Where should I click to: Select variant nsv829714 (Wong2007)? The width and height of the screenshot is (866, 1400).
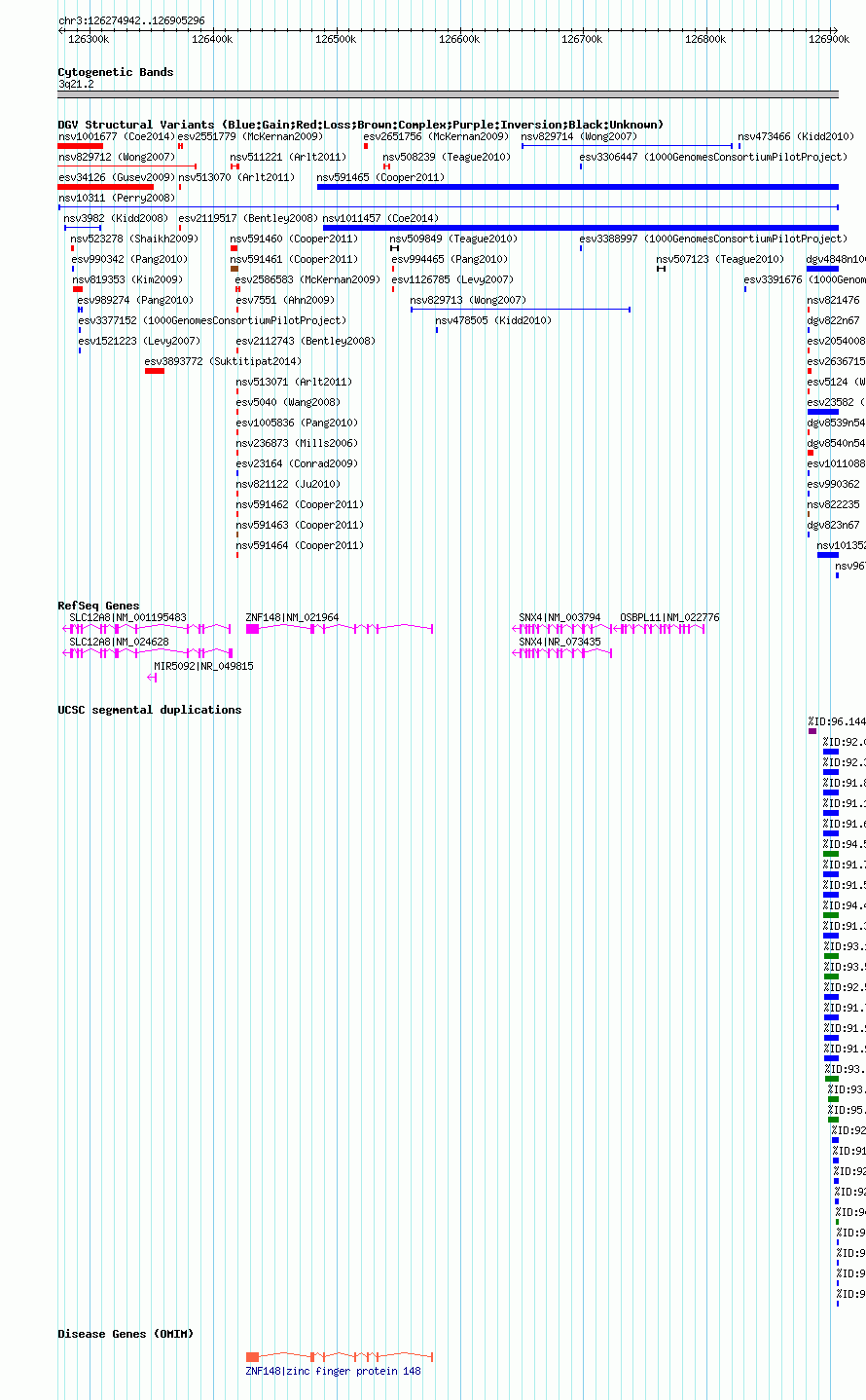(x=579, y=136)
